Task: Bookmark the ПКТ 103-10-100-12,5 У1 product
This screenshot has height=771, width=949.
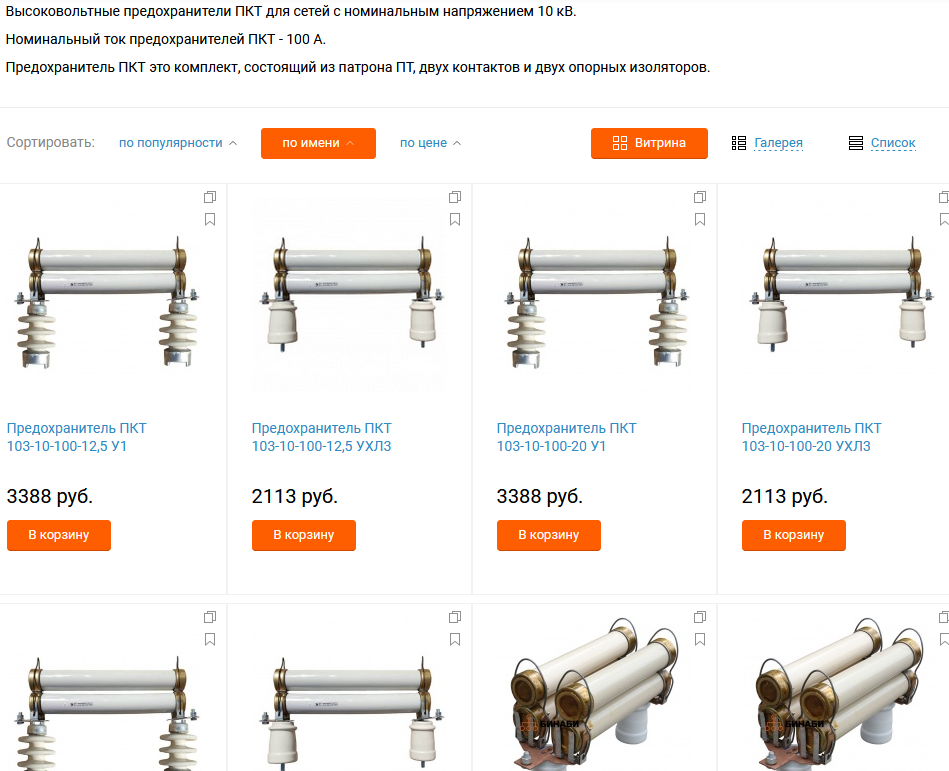Action: (x=210, y=219)
